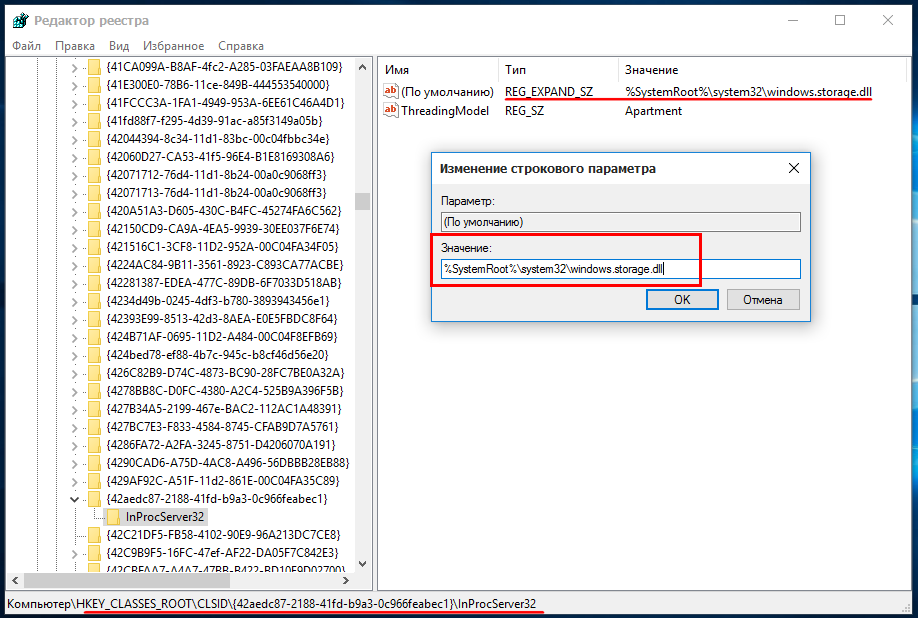
Task: Collapse the {42aedc87-2188-41fd-b9a3-0c966feabec1} key
Action: 74,499
